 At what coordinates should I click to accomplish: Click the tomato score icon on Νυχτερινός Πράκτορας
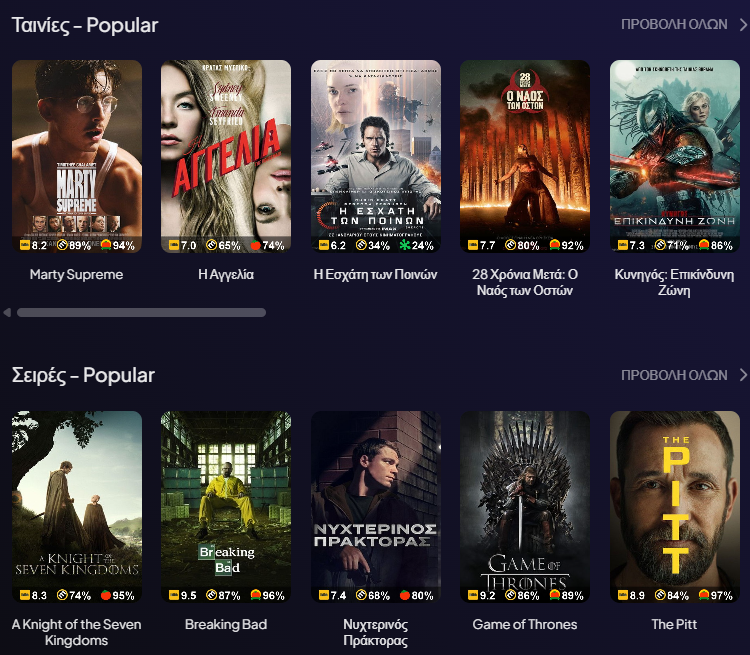coord(405,595)
